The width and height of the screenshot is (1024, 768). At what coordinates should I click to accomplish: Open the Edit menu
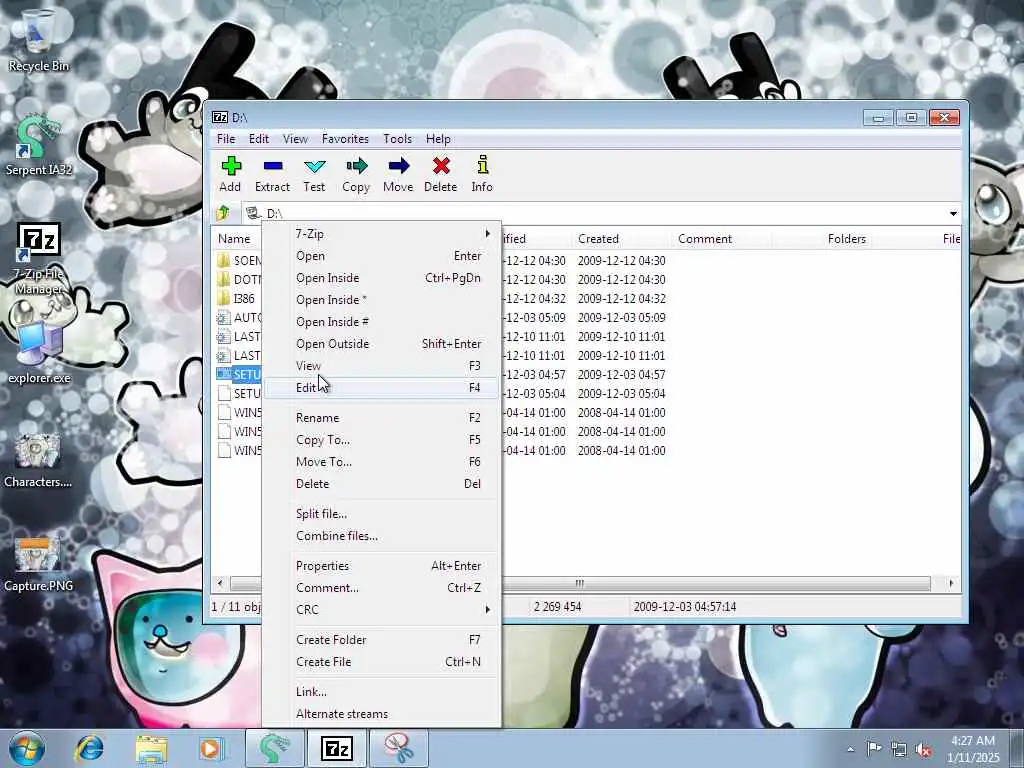click(x=259, y=138)
